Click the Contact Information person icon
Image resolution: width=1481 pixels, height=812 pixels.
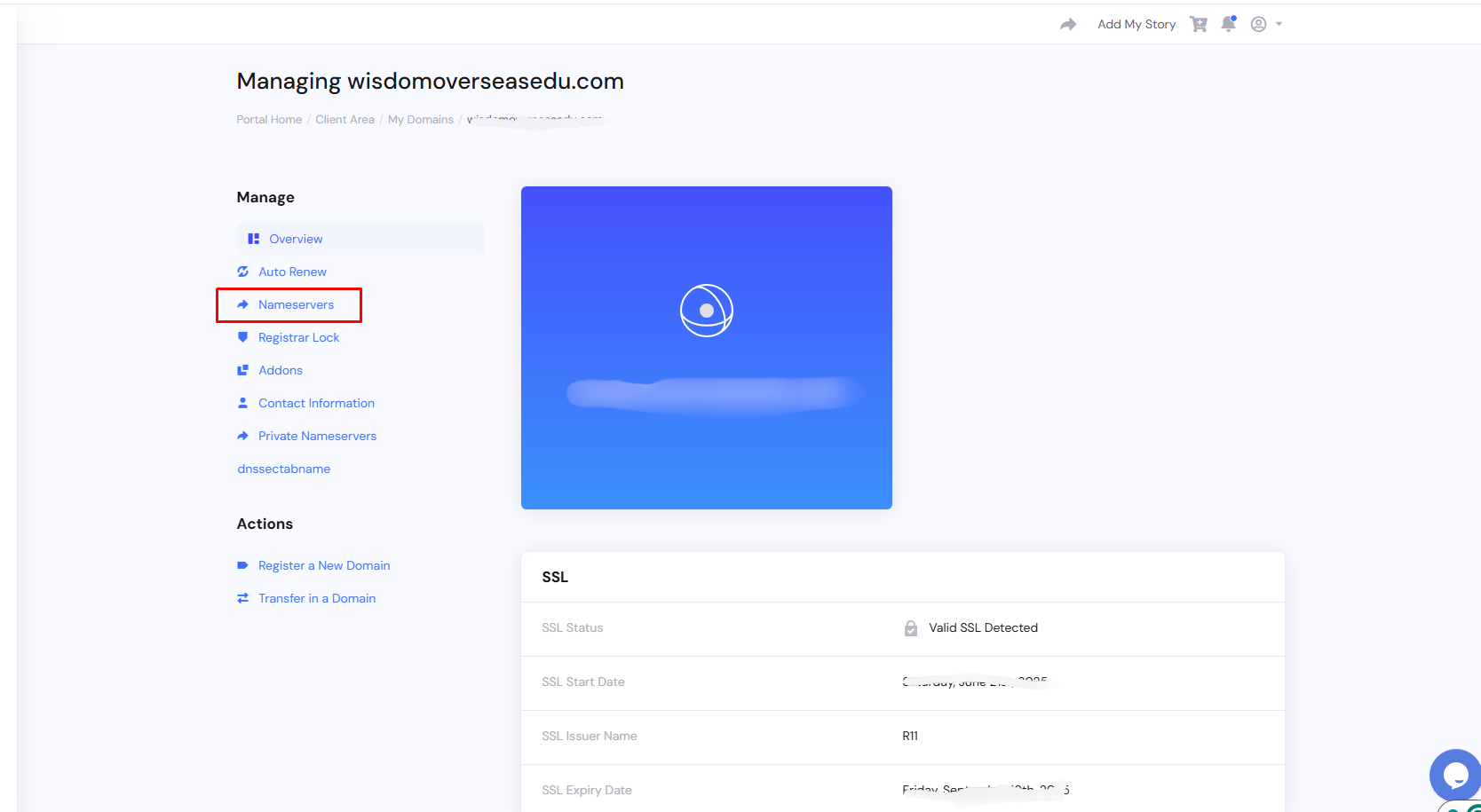point(243,403)
